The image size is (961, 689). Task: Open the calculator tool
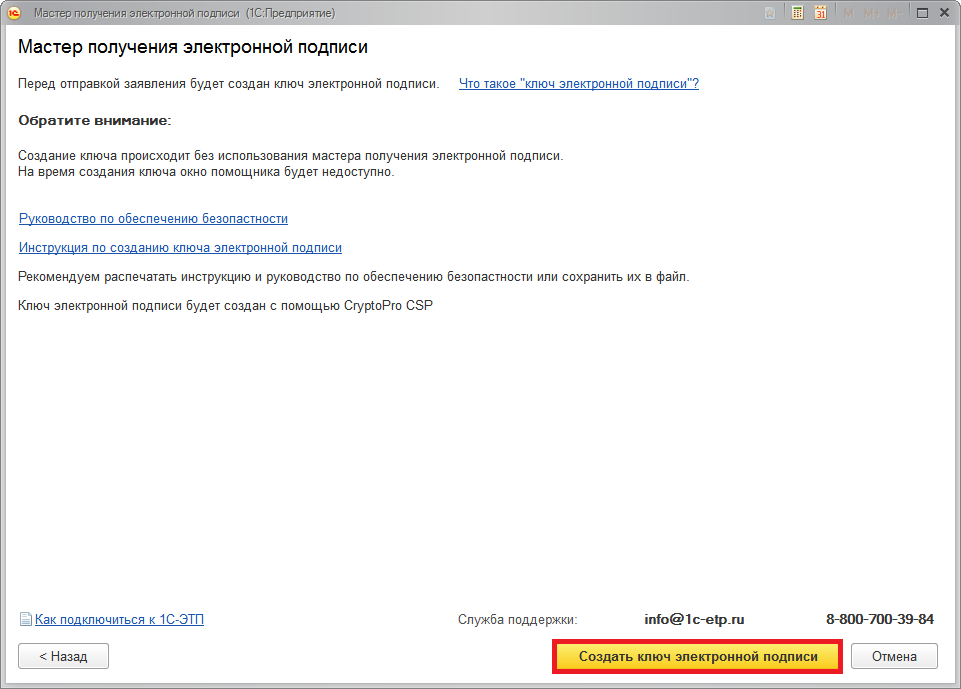tap(797, 13)
